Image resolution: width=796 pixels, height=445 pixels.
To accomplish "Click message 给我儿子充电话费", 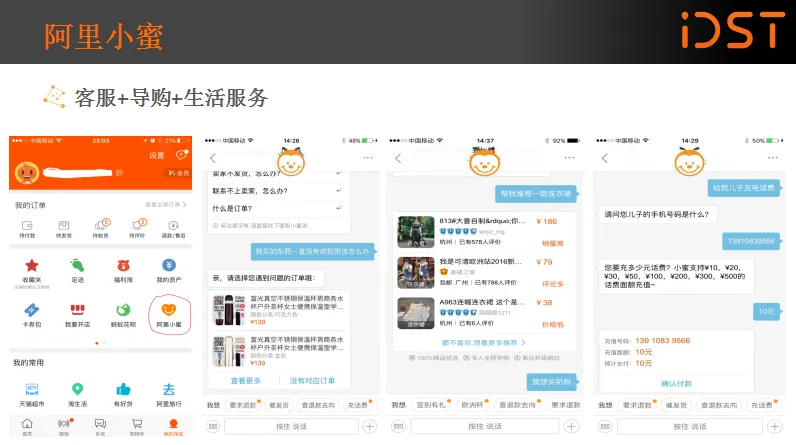I will (744, 188).
